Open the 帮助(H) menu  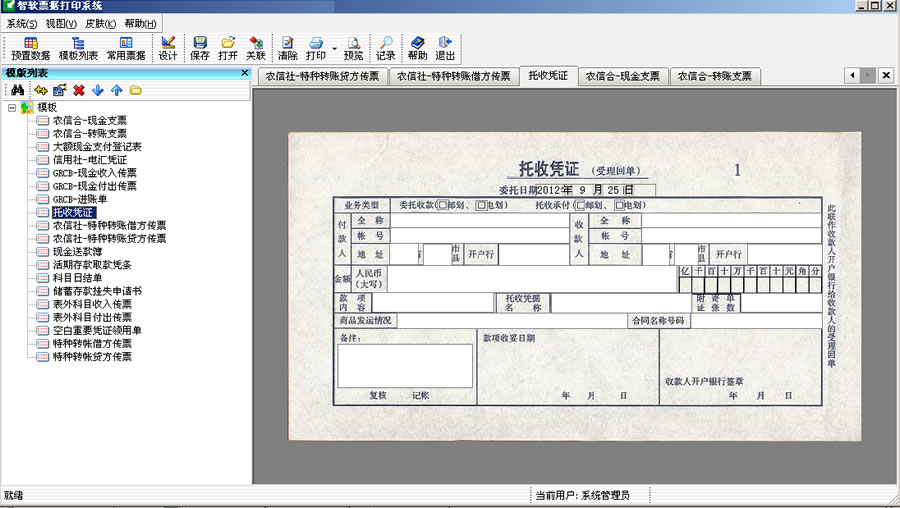point(140,24)
